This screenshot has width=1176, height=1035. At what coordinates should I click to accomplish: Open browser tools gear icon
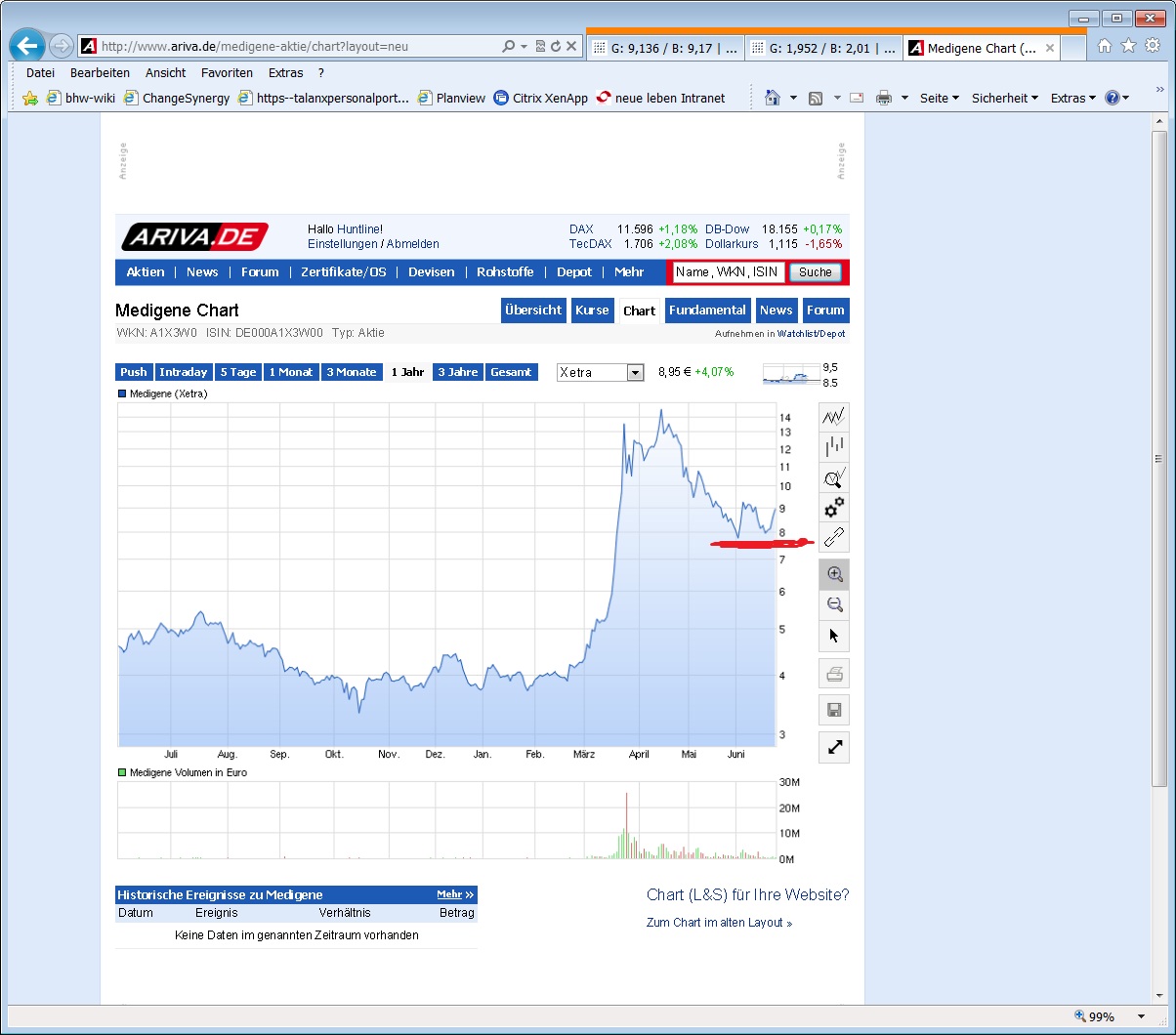tap(1152, 46)
